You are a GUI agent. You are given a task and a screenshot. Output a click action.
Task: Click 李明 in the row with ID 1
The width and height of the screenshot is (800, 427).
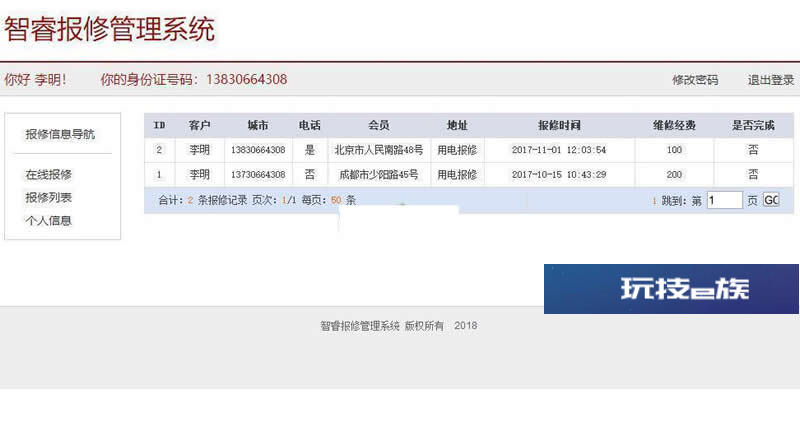tap(199, 174)
